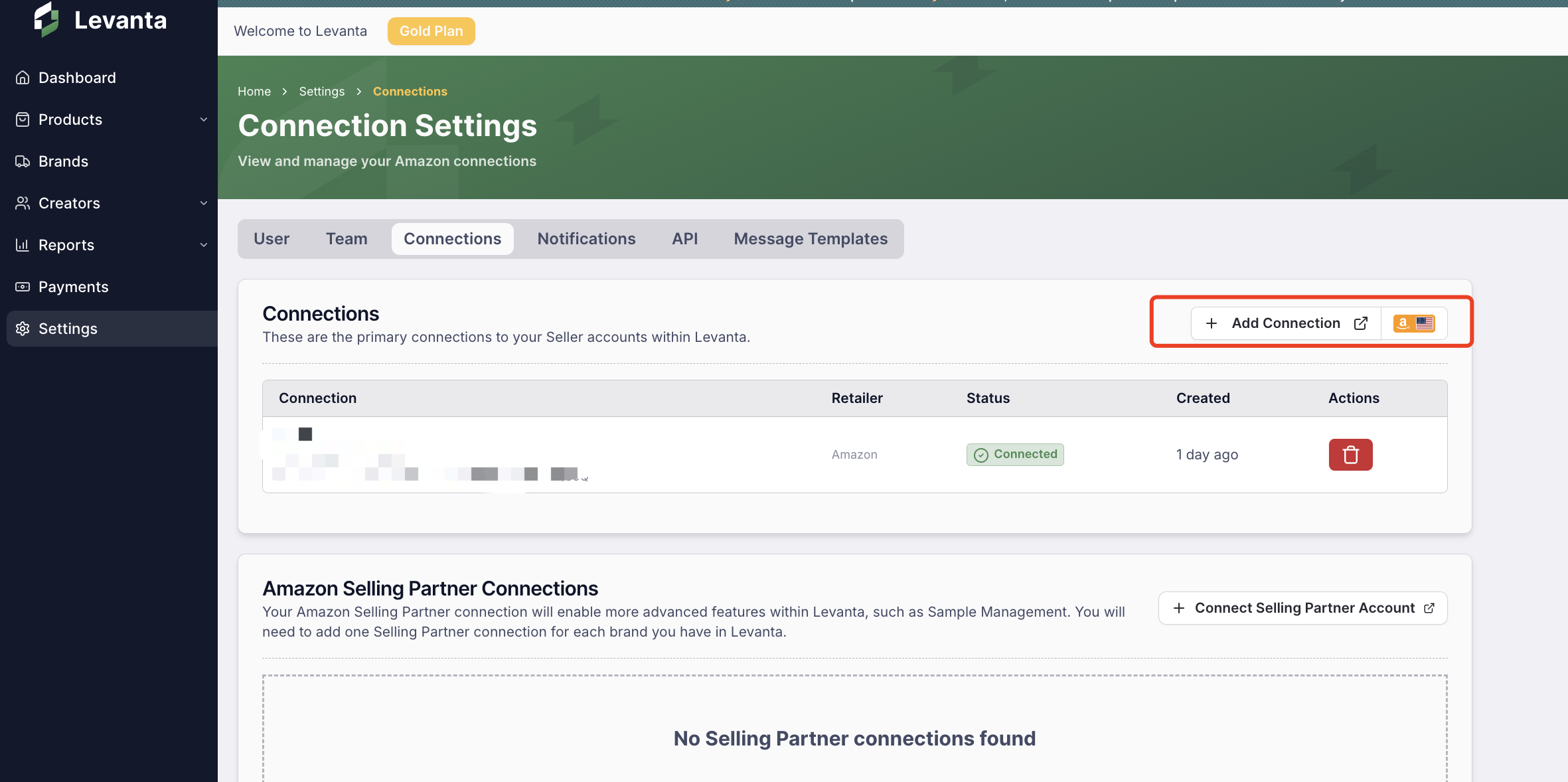
Task: Click the Amazon Selling Partner Connections heading
Action: click(x=430, y=589)
